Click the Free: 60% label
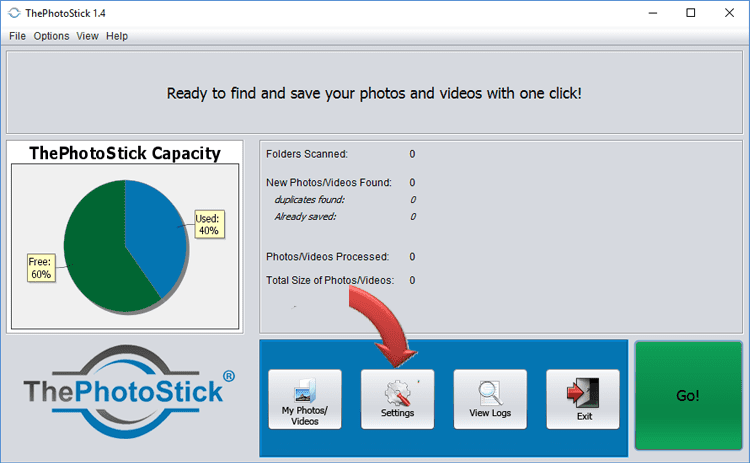 41,268
